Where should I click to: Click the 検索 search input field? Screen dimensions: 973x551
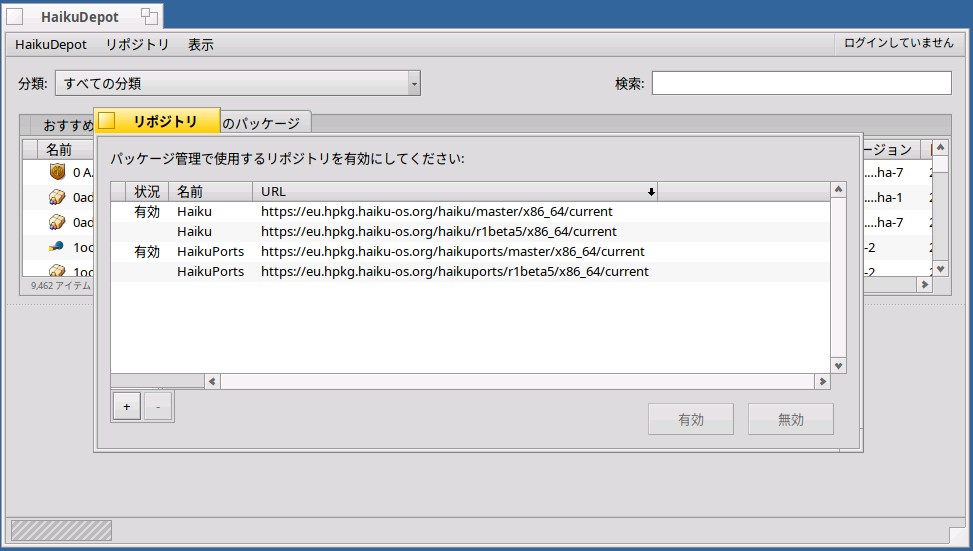click(801, 83)
